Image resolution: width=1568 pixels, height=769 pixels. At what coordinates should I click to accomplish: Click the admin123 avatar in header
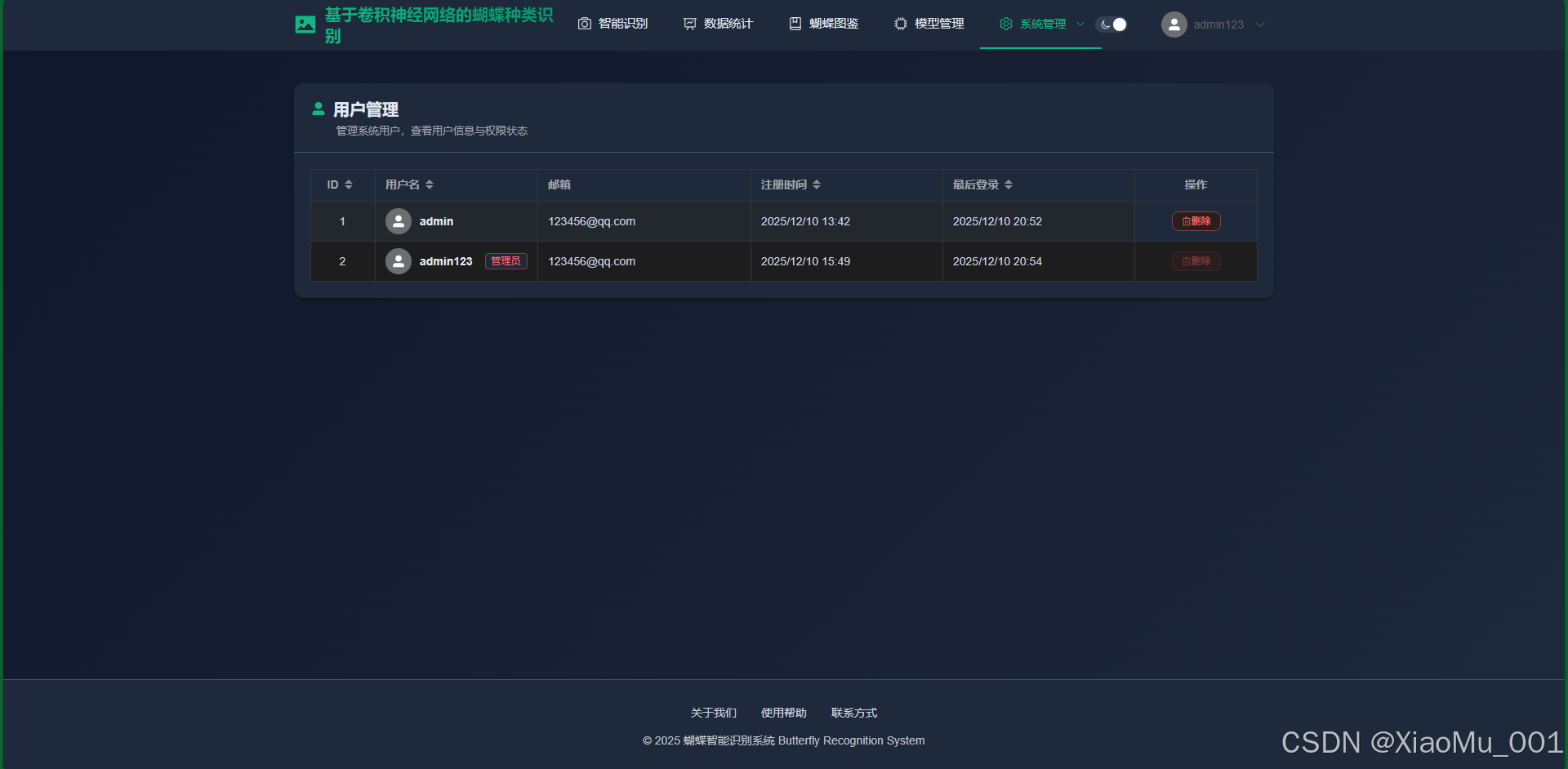tap(1174, 24)
